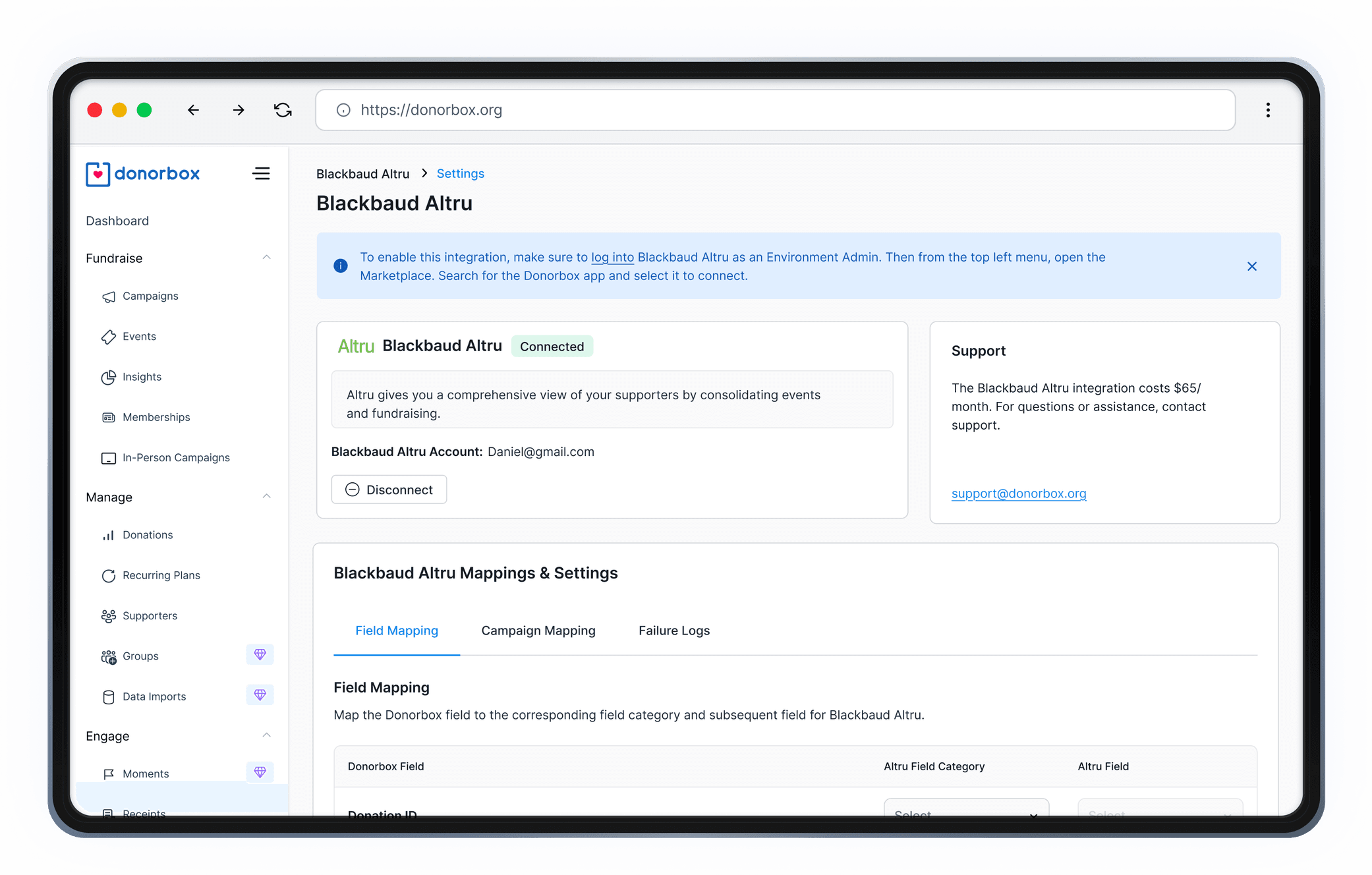This screenshot has width=1372, height=875.
Task: Click the Altru Field column header
Action: click(1103, 766)
